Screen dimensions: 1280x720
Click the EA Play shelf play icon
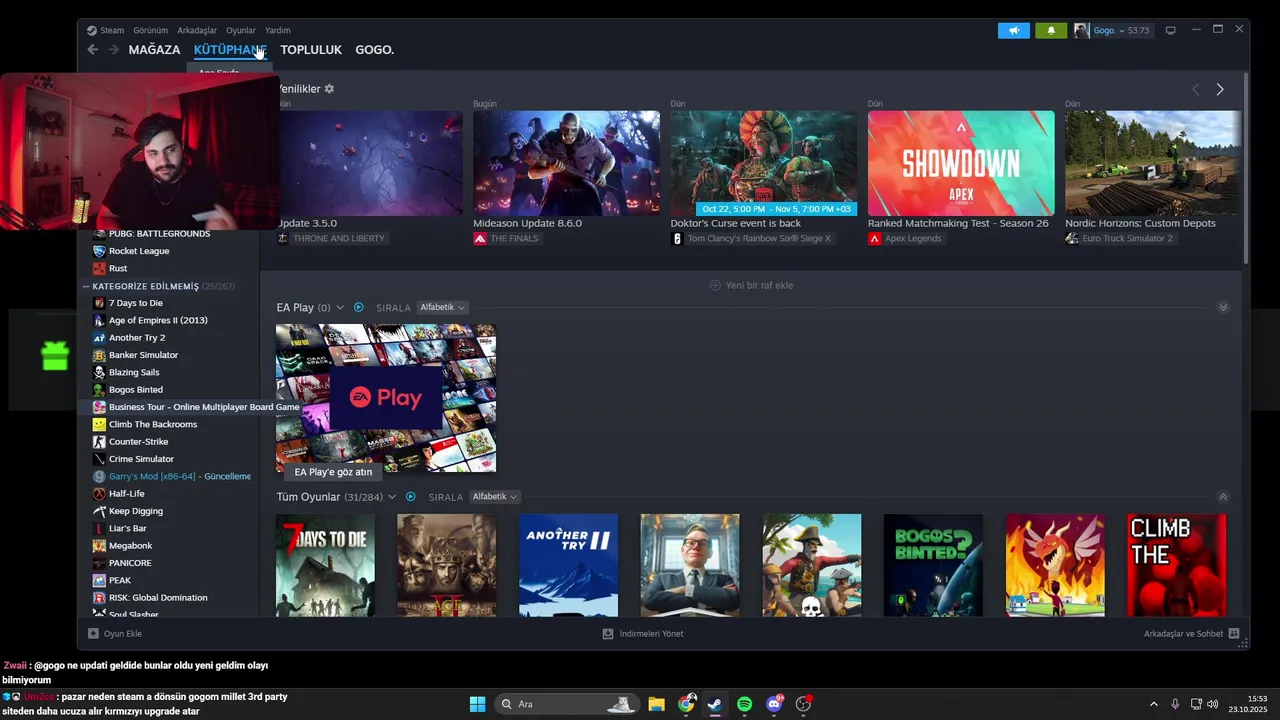pos(359,308)
